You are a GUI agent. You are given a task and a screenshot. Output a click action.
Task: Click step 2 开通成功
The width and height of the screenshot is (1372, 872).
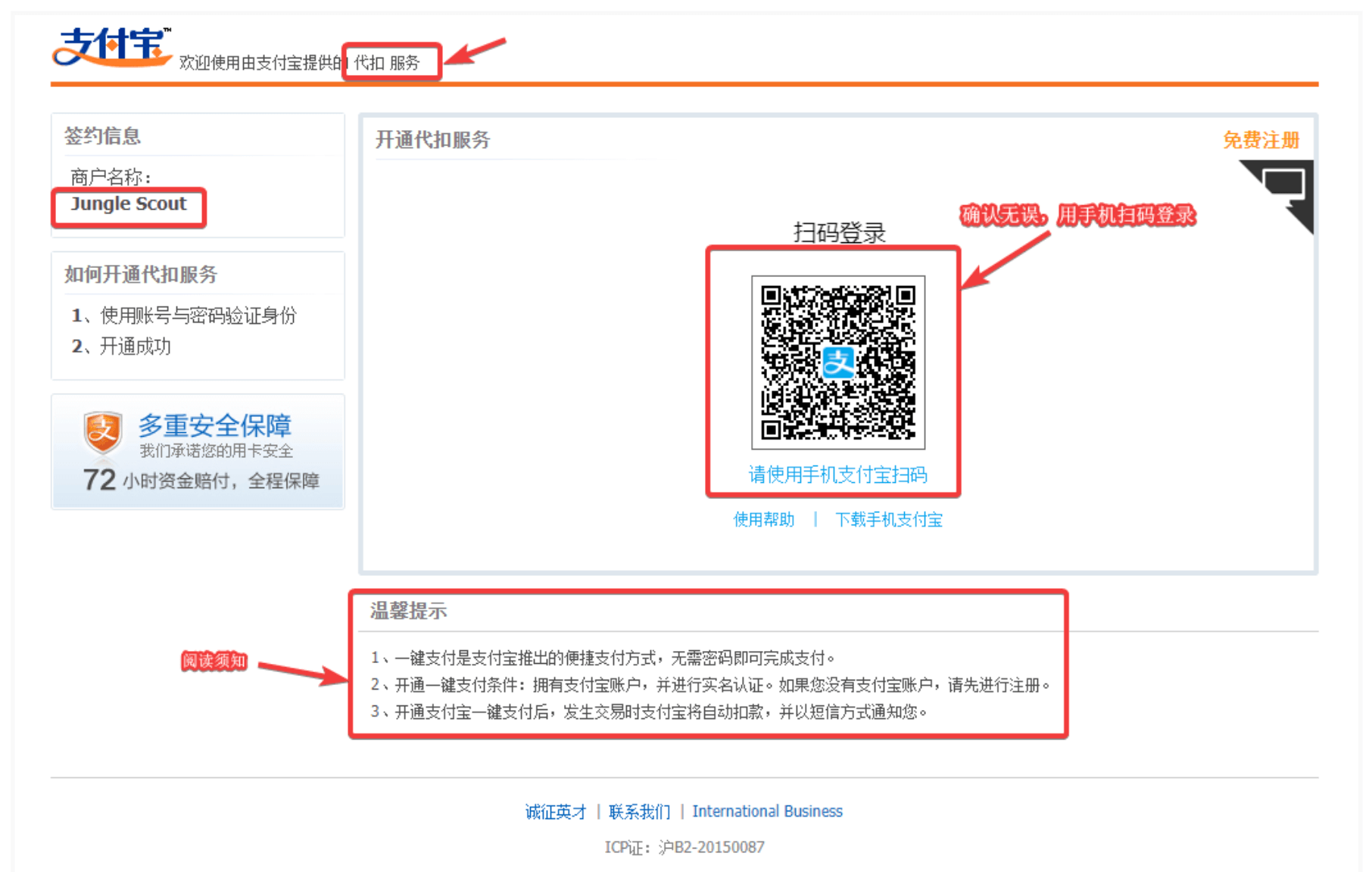pos(121,347)
